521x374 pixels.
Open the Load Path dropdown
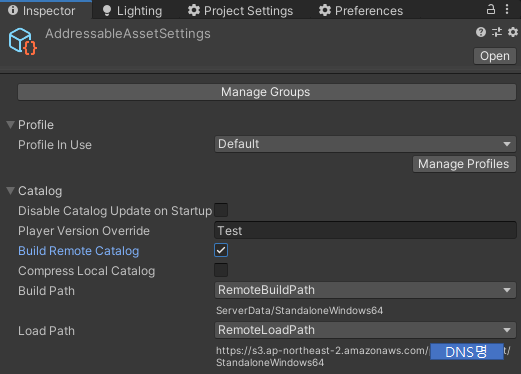(365, 330)
